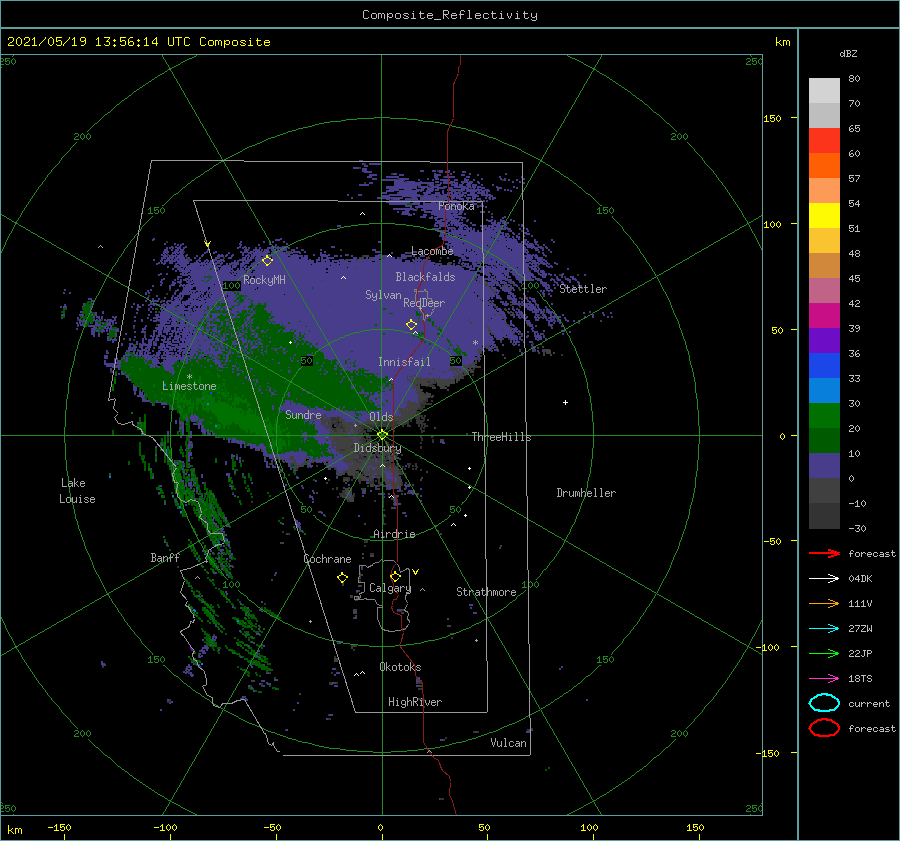Select the yellow marker near Cochrane
The image size is (900, 841).
click(342, 578)
